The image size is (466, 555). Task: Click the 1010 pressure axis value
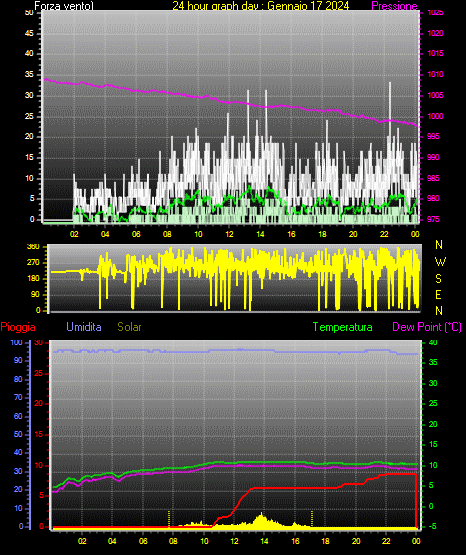pos(436,74)
